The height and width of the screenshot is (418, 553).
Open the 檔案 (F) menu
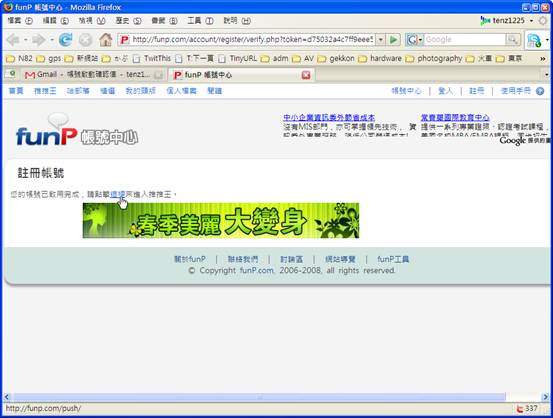20,21
